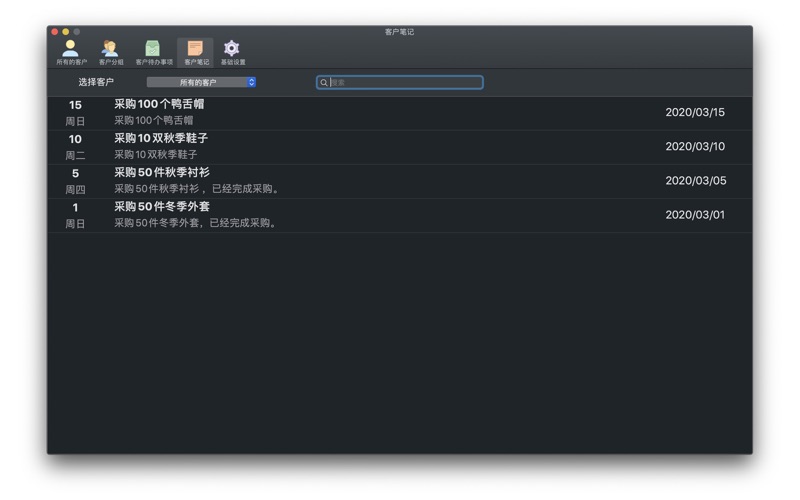The image size is (800, 500).
Task: Select note 采购100个鸭舌帽
Action: click(x=399, y=113)
